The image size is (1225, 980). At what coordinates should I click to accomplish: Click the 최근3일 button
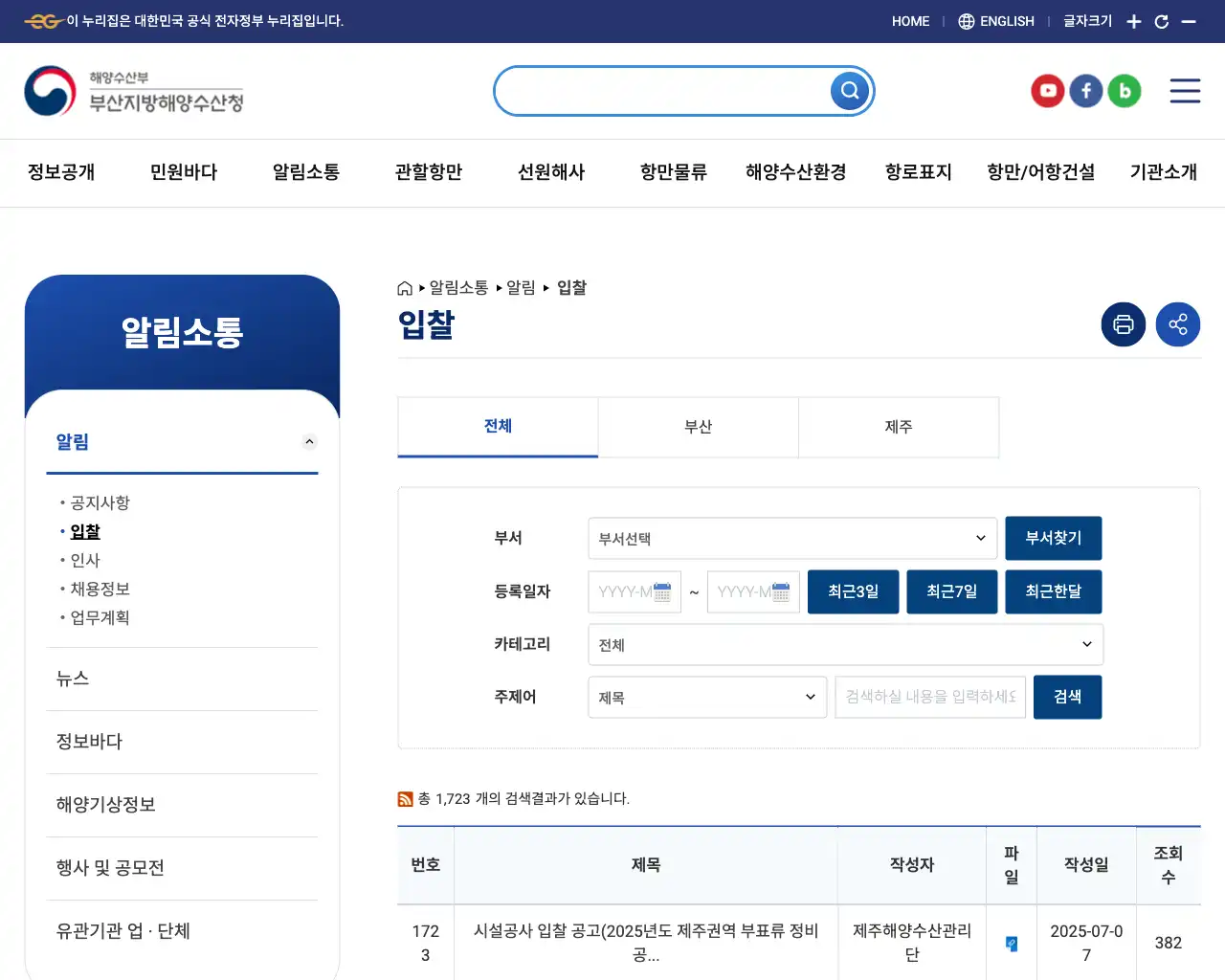(x=854, y=591)
